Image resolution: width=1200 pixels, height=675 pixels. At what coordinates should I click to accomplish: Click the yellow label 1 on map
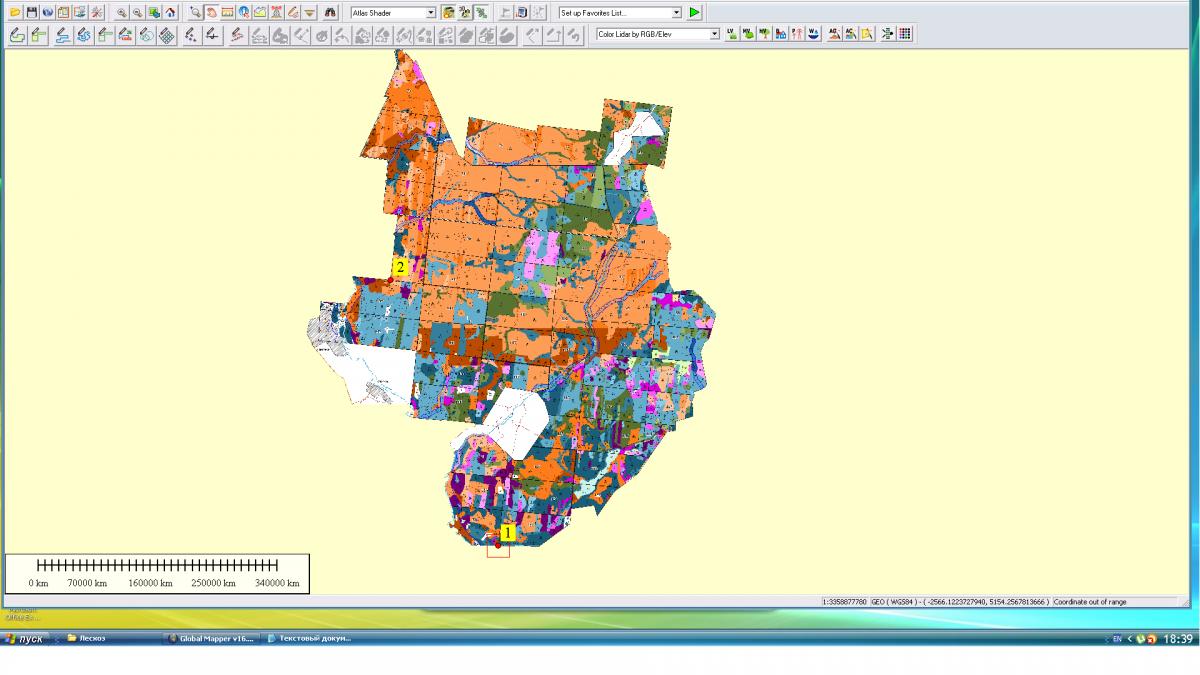(x=507, y=533)
